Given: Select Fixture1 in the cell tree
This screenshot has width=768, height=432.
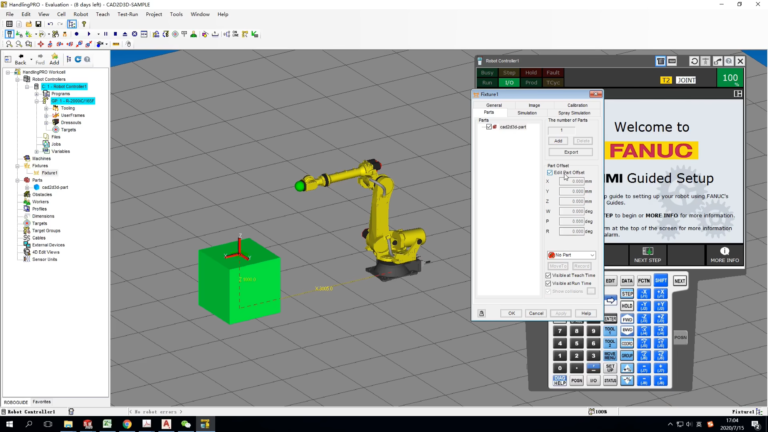Looking at the screenshot, I should tap(49, 173).
